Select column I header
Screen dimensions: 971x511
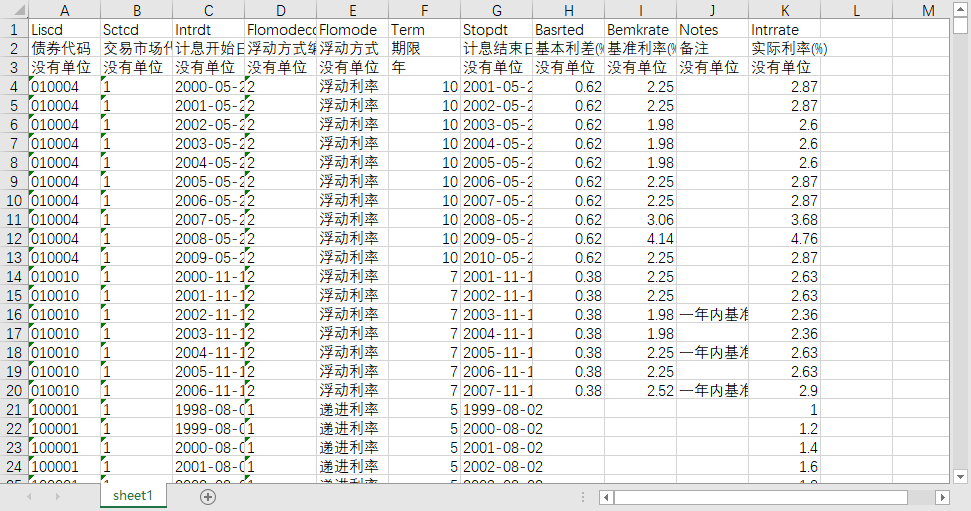point(640,11)
